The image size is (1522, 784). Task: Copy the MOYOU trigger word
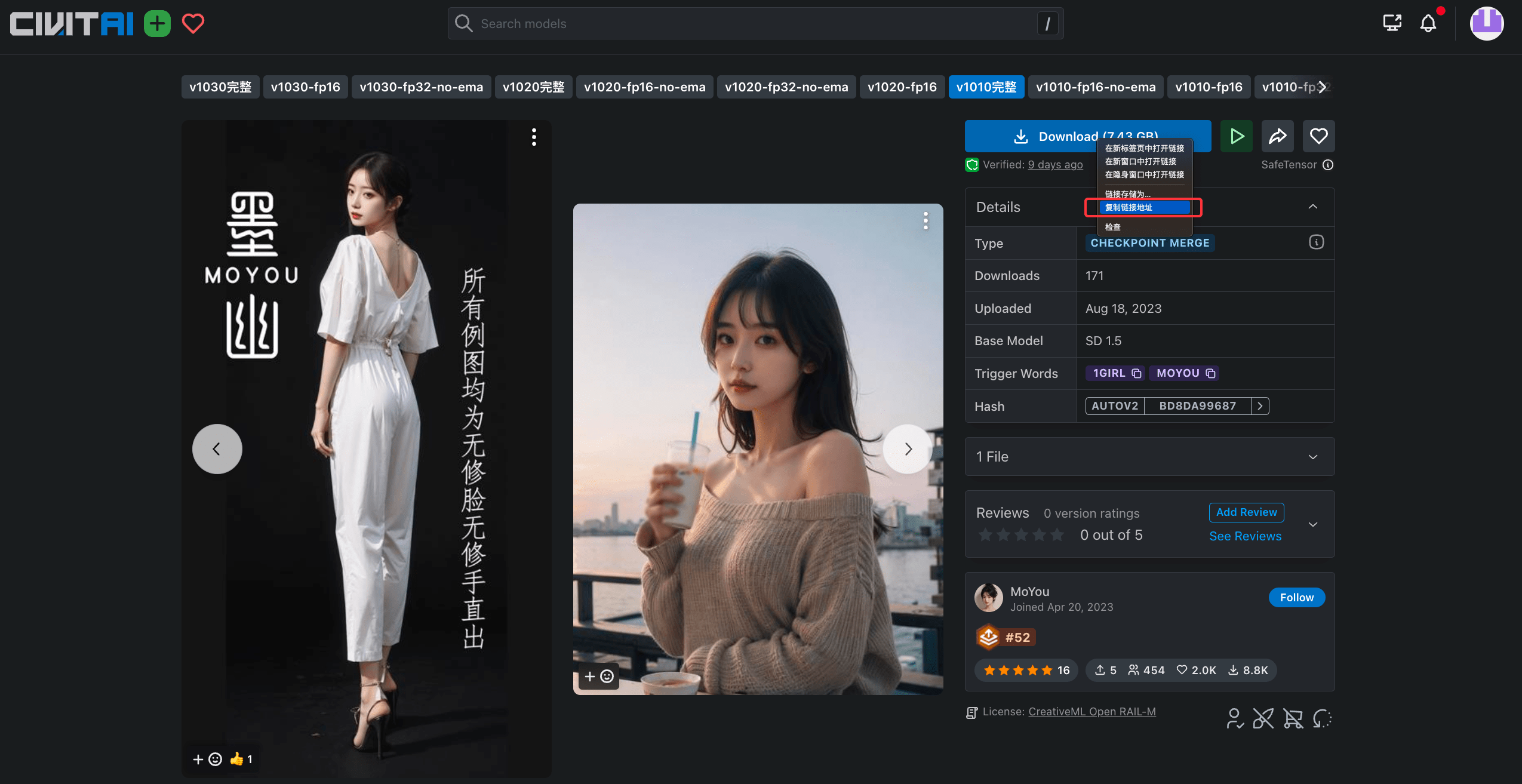click(1210, 373)
